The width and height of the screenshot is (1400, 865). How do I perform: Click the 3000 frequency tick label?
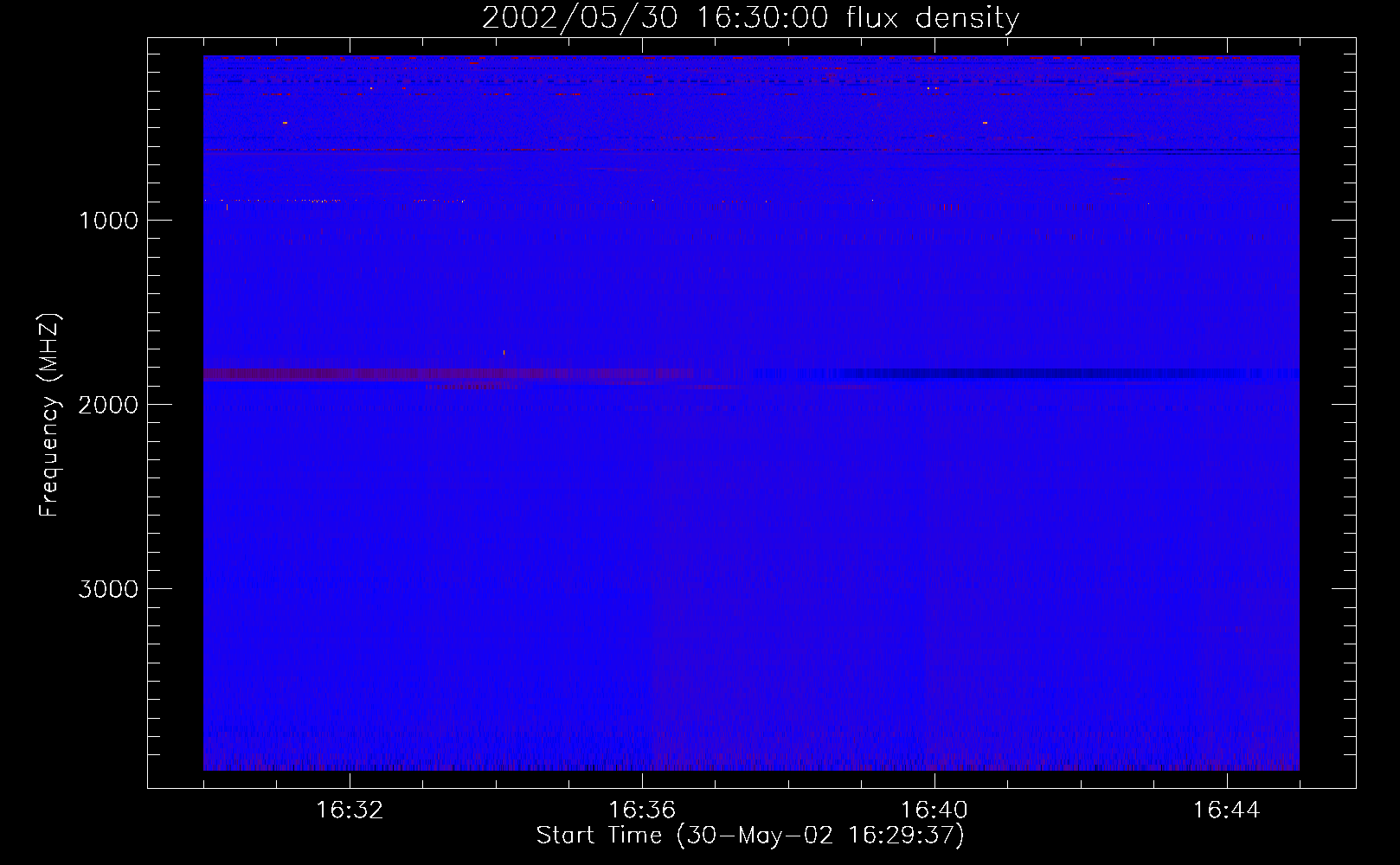coord(108,589)
